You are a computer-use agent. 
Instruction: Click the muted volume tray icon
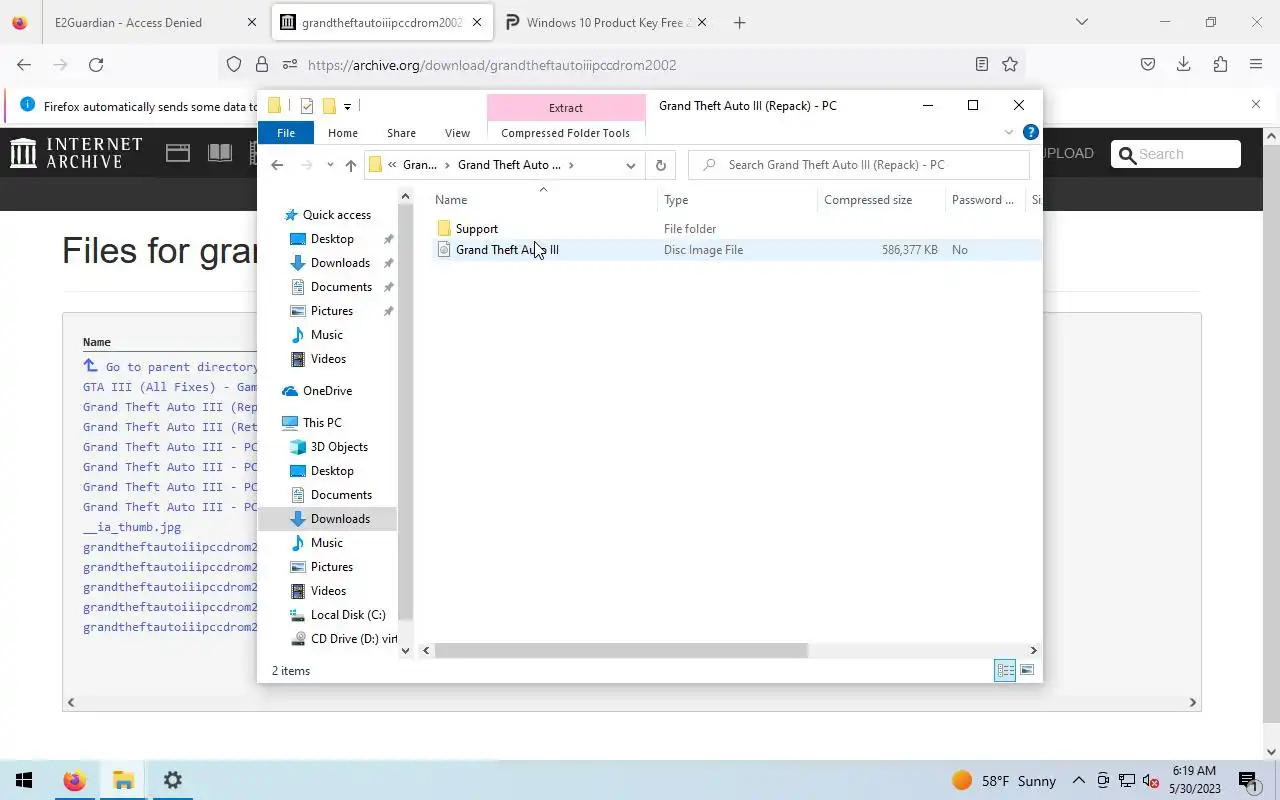(1150, 780)
